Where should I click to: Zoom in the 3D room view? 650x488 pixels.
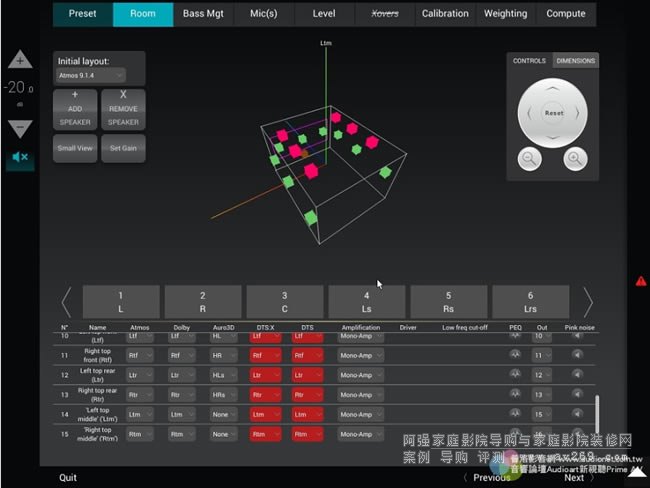[575, 158]
